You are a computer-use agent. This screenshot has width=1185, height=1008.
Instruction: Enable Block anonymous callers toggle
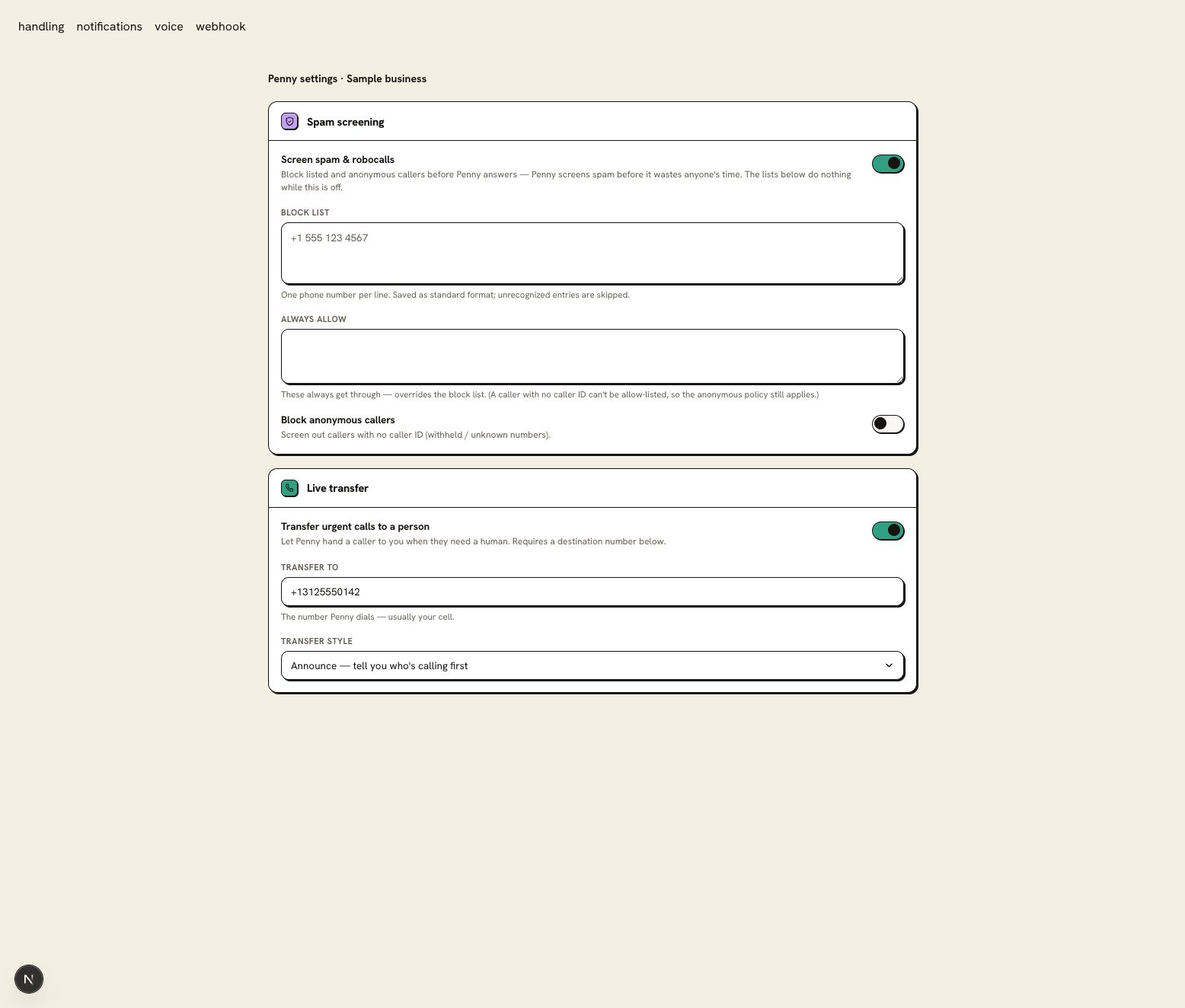pos(888,424)
